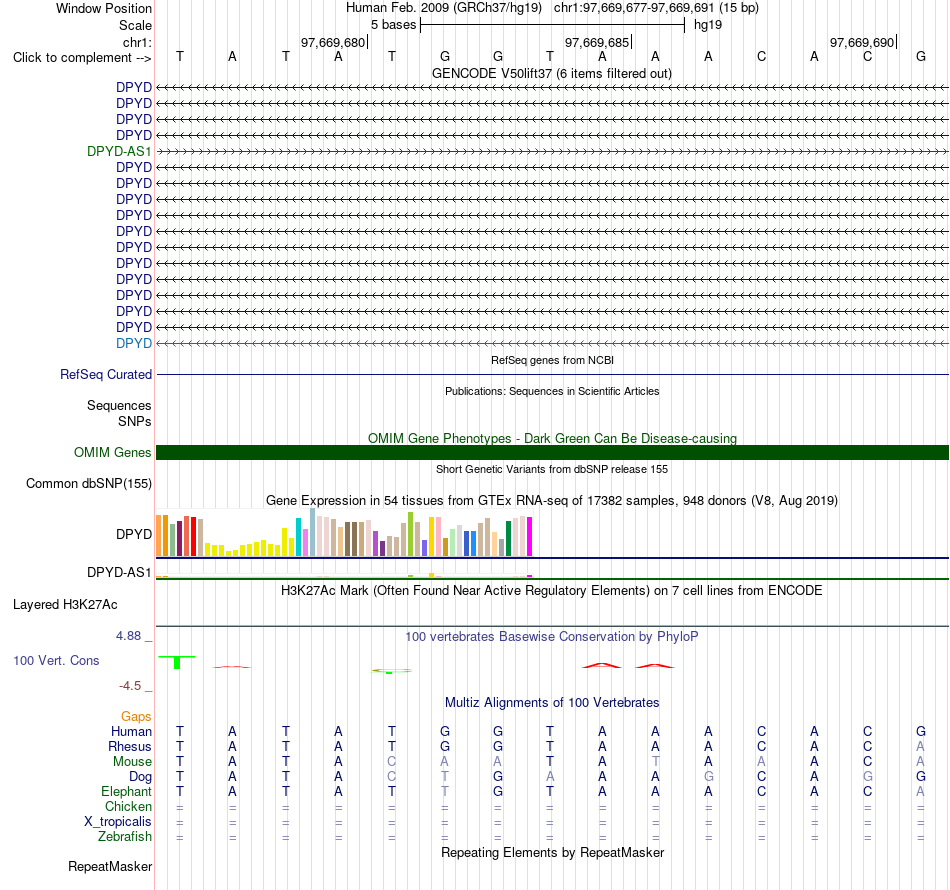Click the 'RepeatMasker' track label
Viewport: 950px width, 890px height.
click(x=110, y=867)
